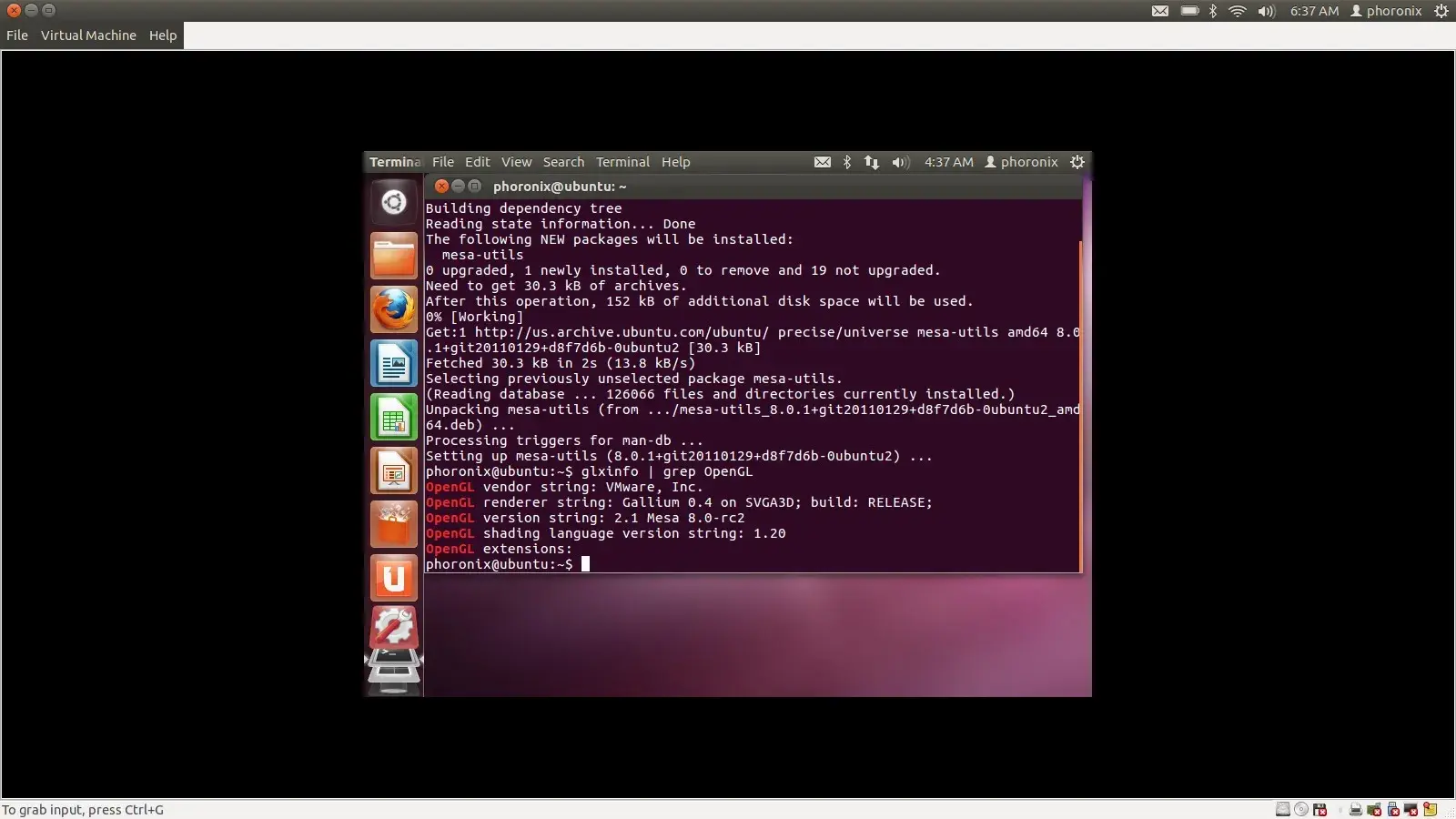Open System Settings wrench and gear icon
Screen dimensions: 1456x819
click(x=393, y=627)
